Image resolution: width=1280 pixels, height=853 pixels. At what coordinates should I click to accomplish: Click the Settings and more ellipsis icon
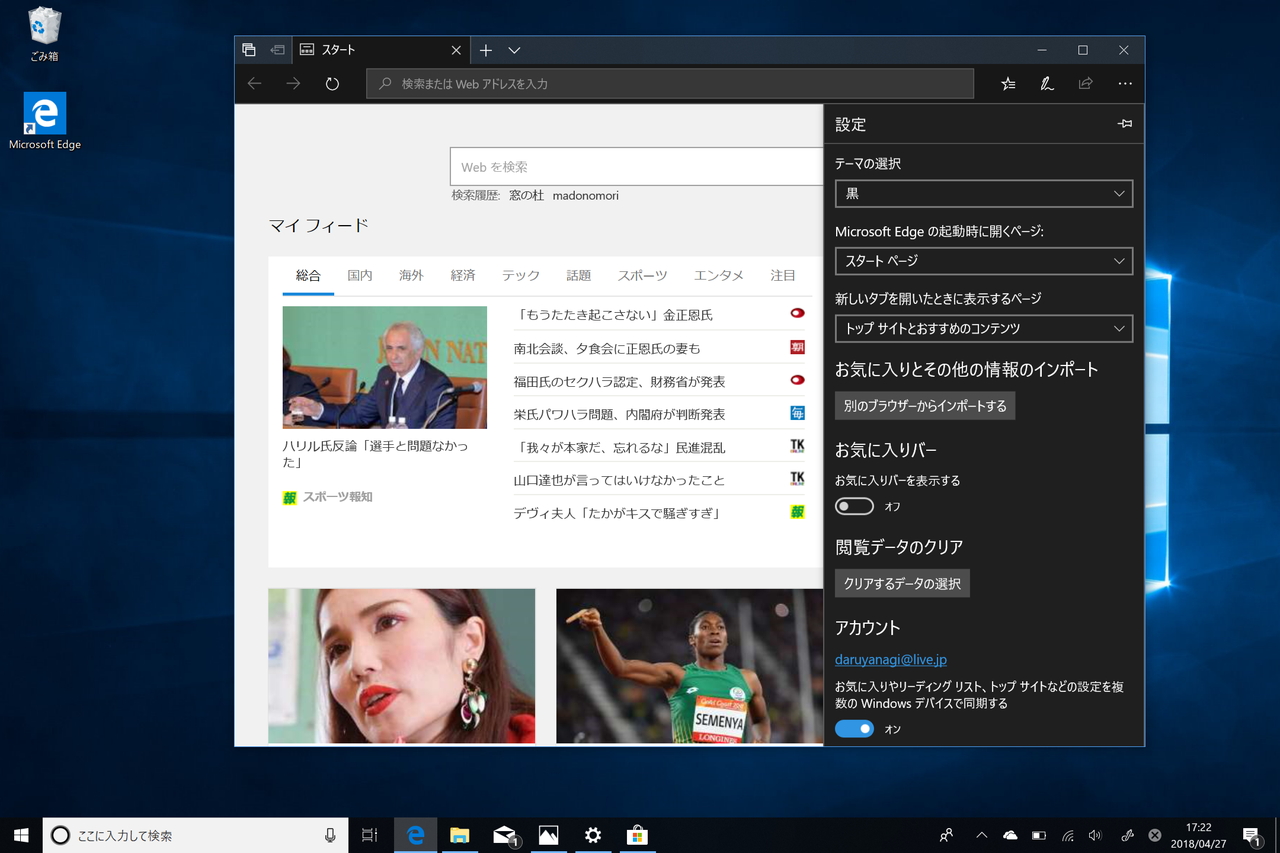click(1124, 83)
